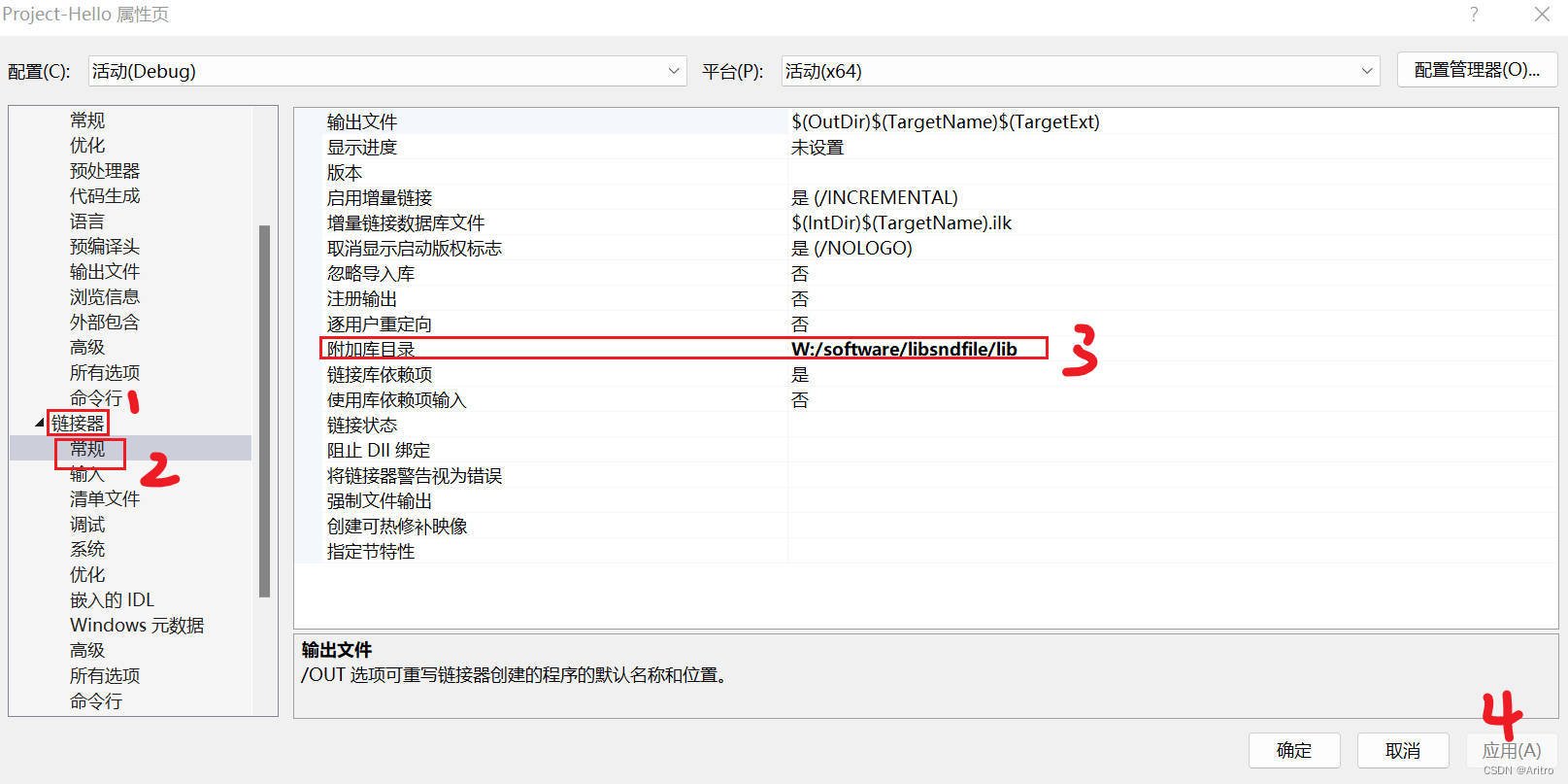Click the 忽略导入库 property

pyautogui.click(x=371, y=274)
